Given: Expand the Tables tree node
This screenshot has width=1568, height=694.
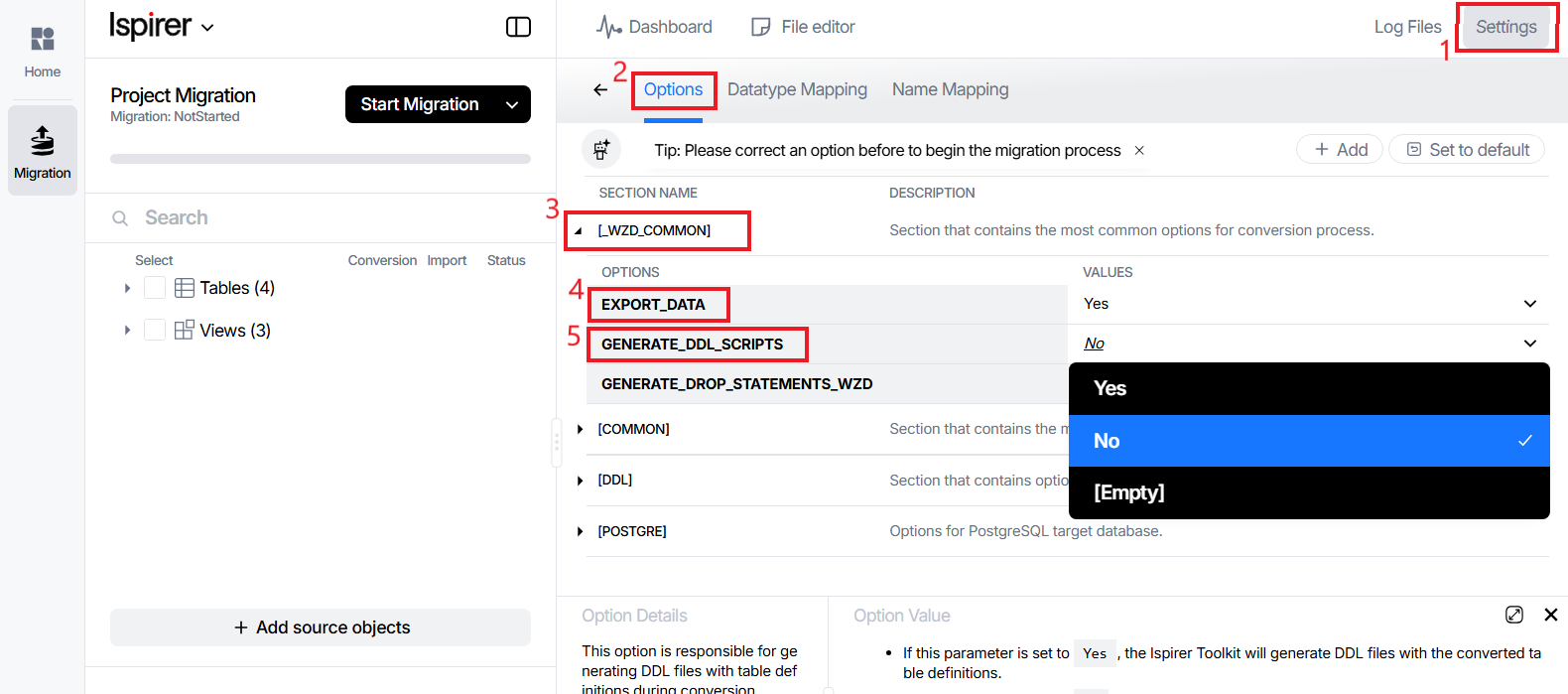Looking at the screenshot, I should pyautogui.click(x=127, y=288).
